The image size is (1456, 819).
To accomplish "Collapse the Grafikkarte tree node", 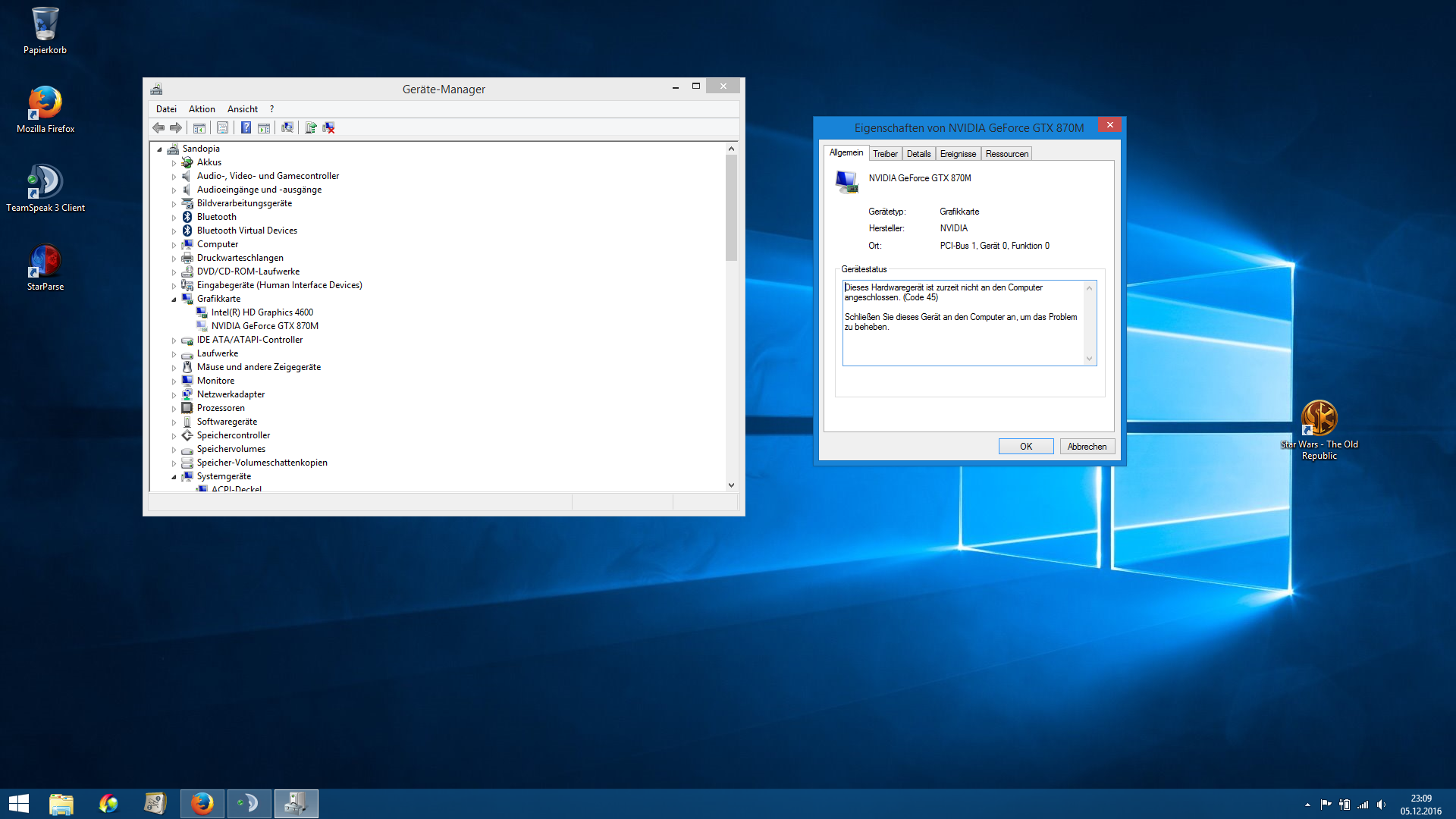I will (x=174, y=300).
